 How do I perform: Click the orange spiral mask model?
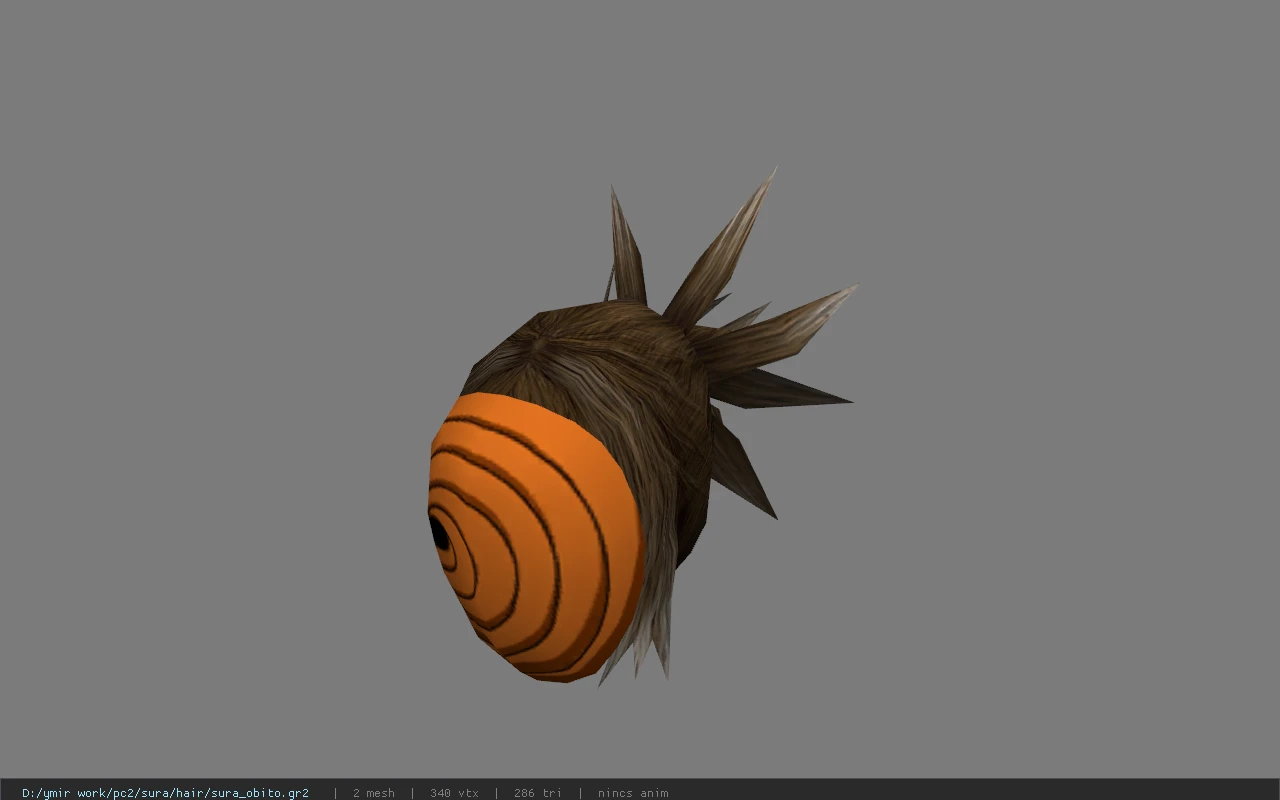point(535,537)
